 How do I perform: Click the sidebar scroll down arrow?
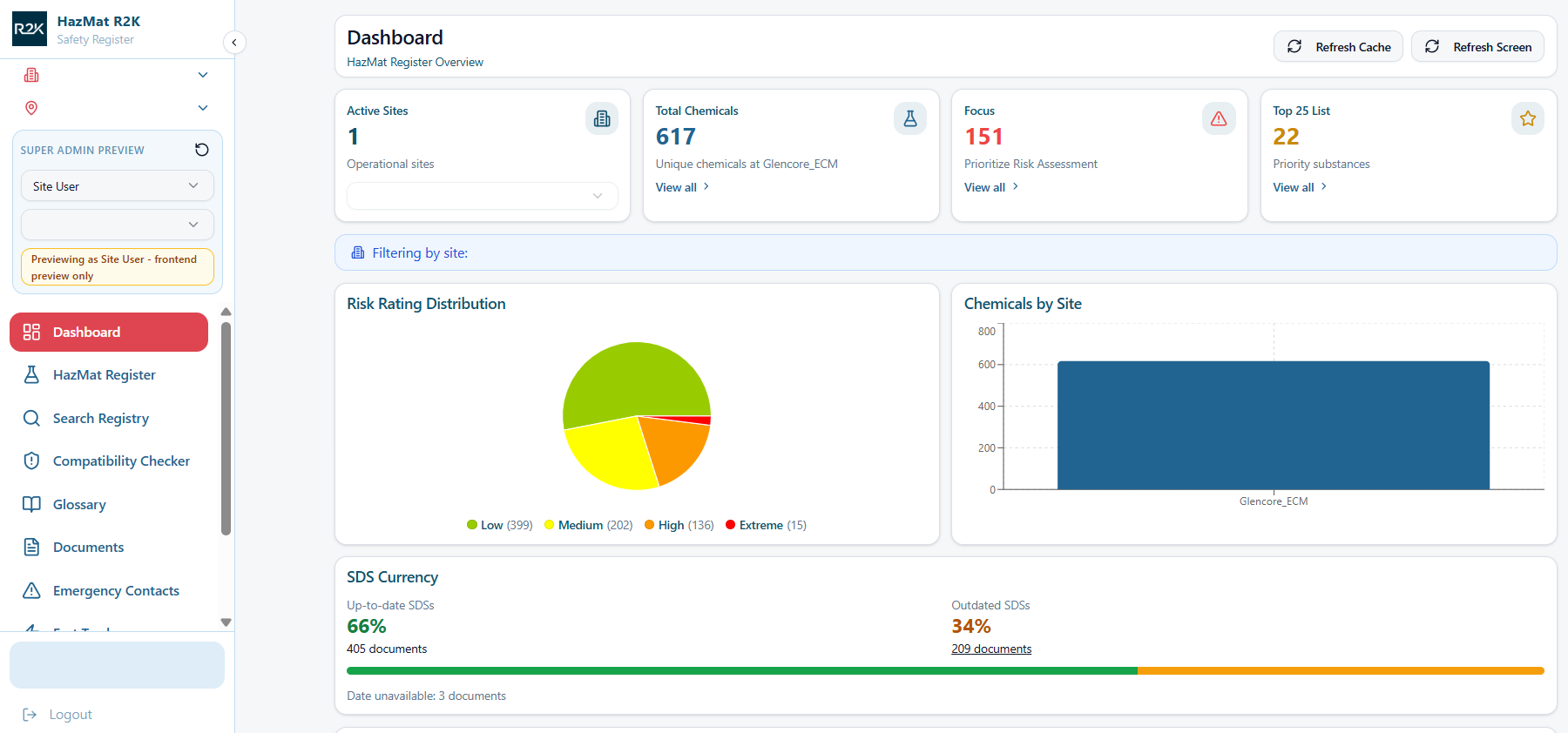226,622
